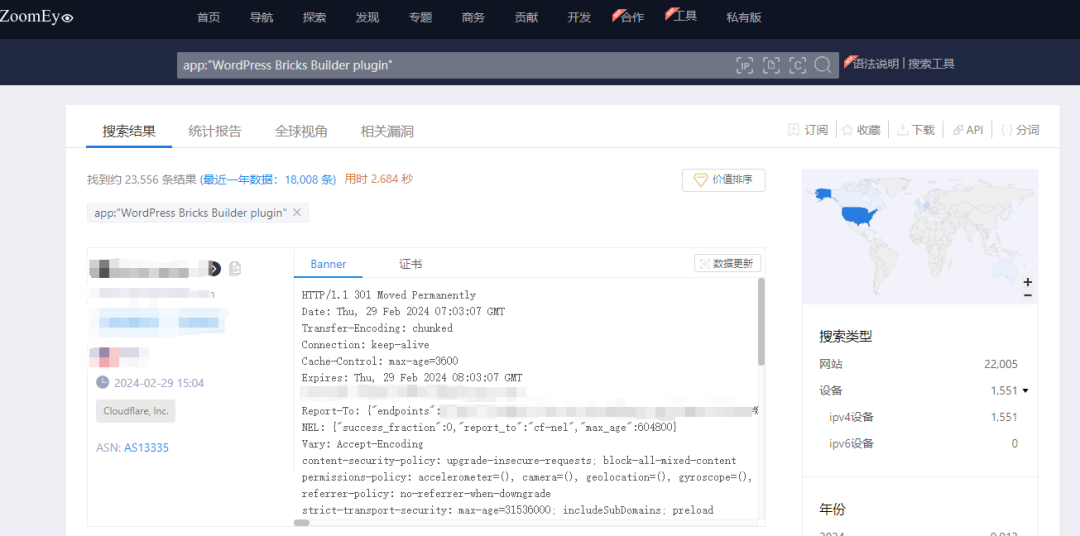
Task: Click the ZoomEye logo
Action: (37, 17)
